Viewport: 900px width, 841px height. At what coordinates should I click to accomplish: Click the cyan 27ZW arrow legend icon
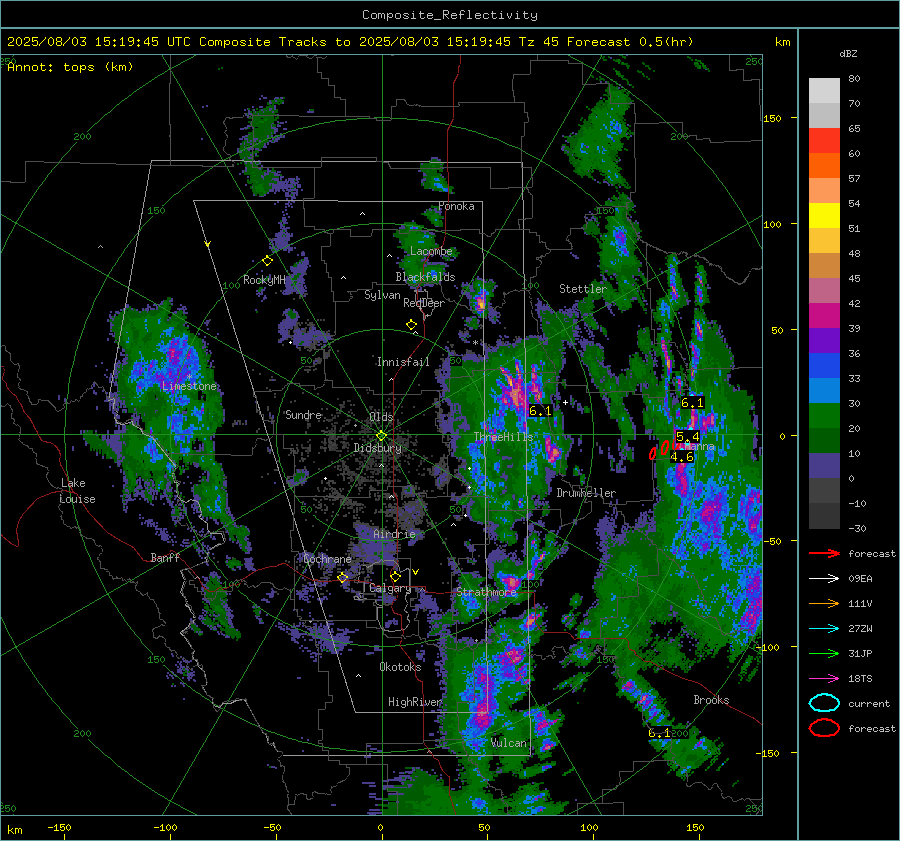point(824,629)
